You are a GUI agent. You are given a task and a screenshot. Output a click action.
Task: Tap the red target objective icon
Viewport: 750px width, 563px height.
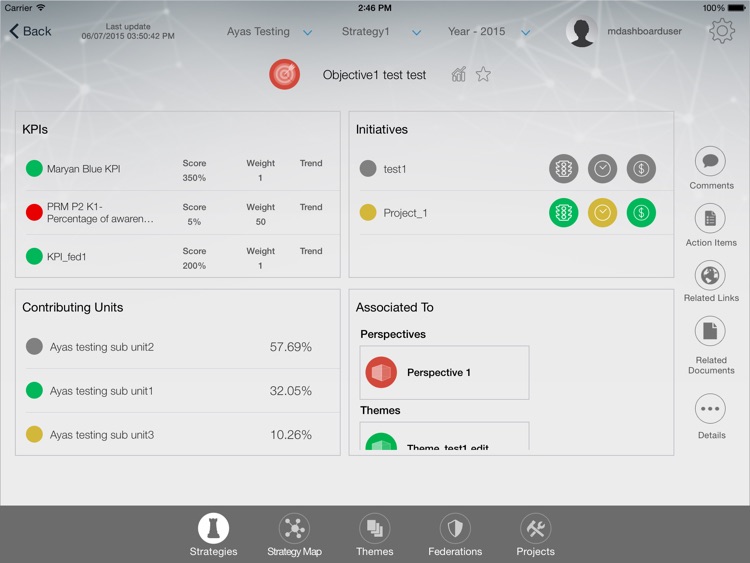pyautogui.click(x=285, y=74)
